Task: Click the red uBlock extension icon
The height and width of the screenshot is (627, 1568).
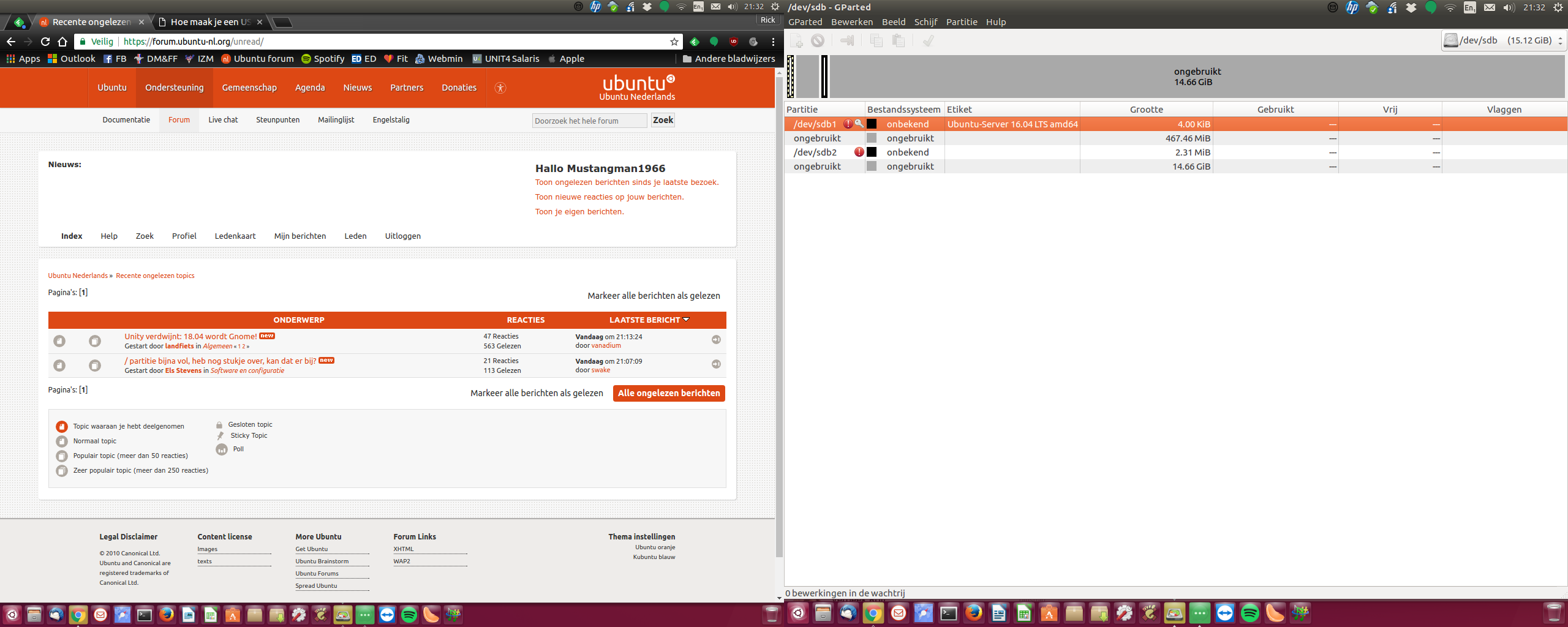Action: [734, 42]
